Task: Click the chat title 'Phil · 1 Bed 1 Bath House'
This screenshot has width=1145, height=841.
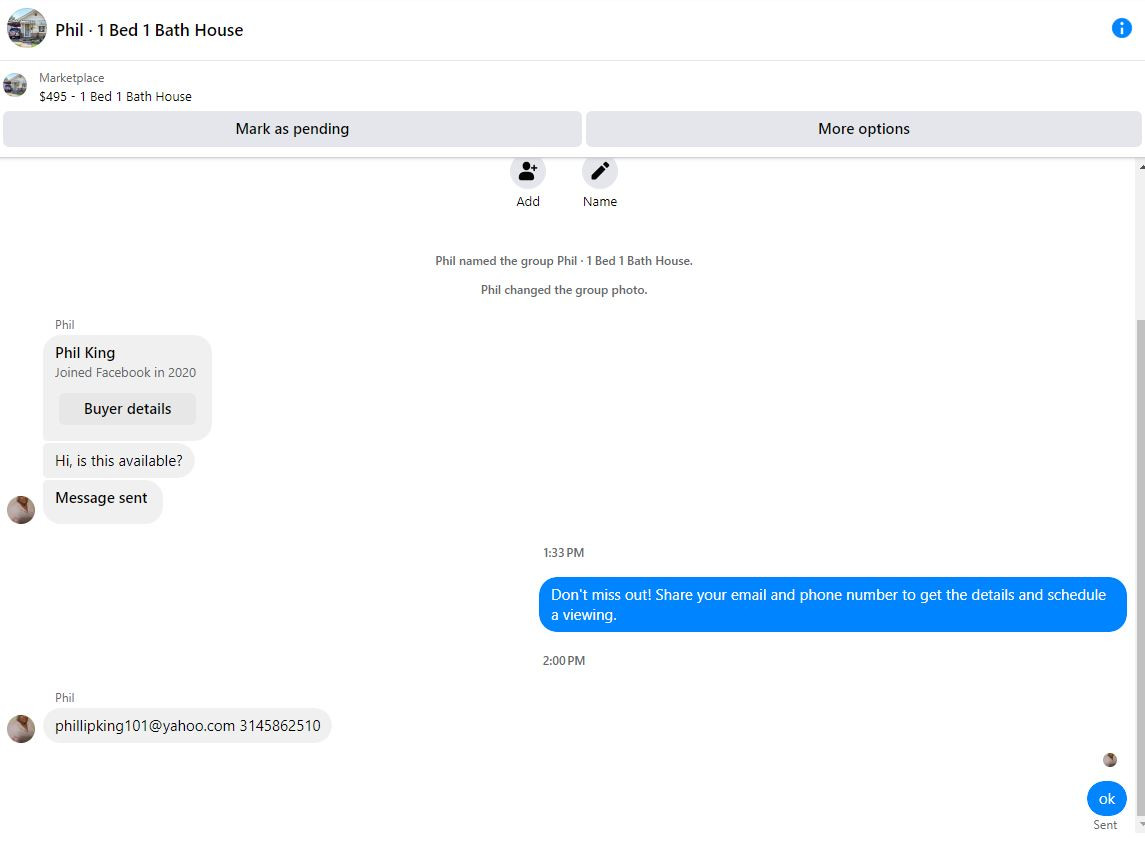Action: (x=149, y=30)
